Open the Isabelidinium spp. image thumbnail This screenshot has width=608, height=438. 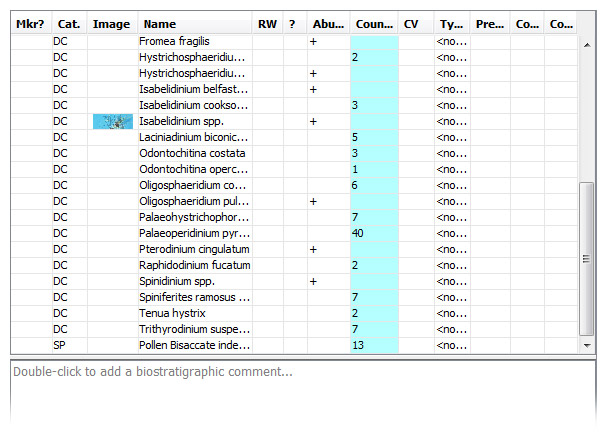113,121
